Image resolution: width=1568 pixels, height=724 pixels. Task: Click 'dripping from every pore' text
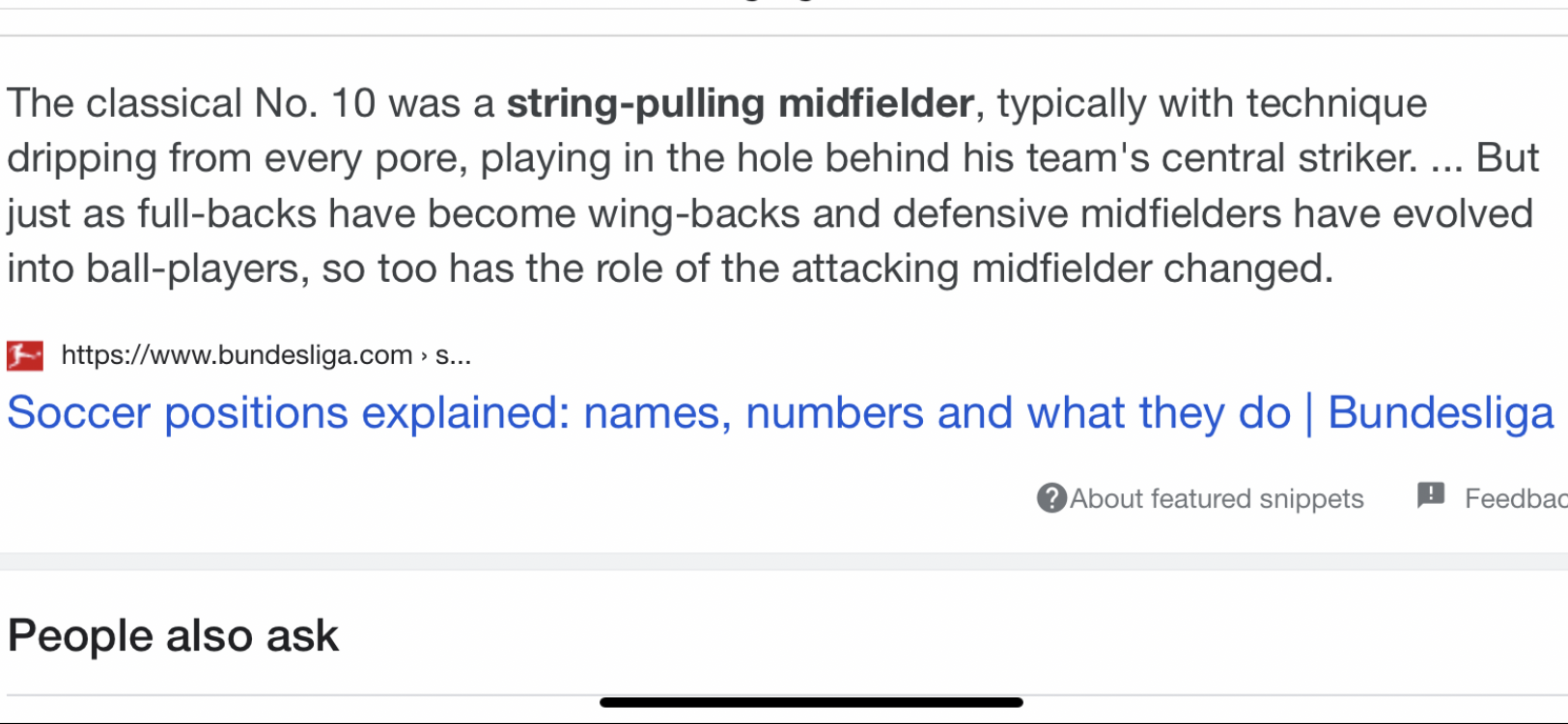tap(238, 159)
